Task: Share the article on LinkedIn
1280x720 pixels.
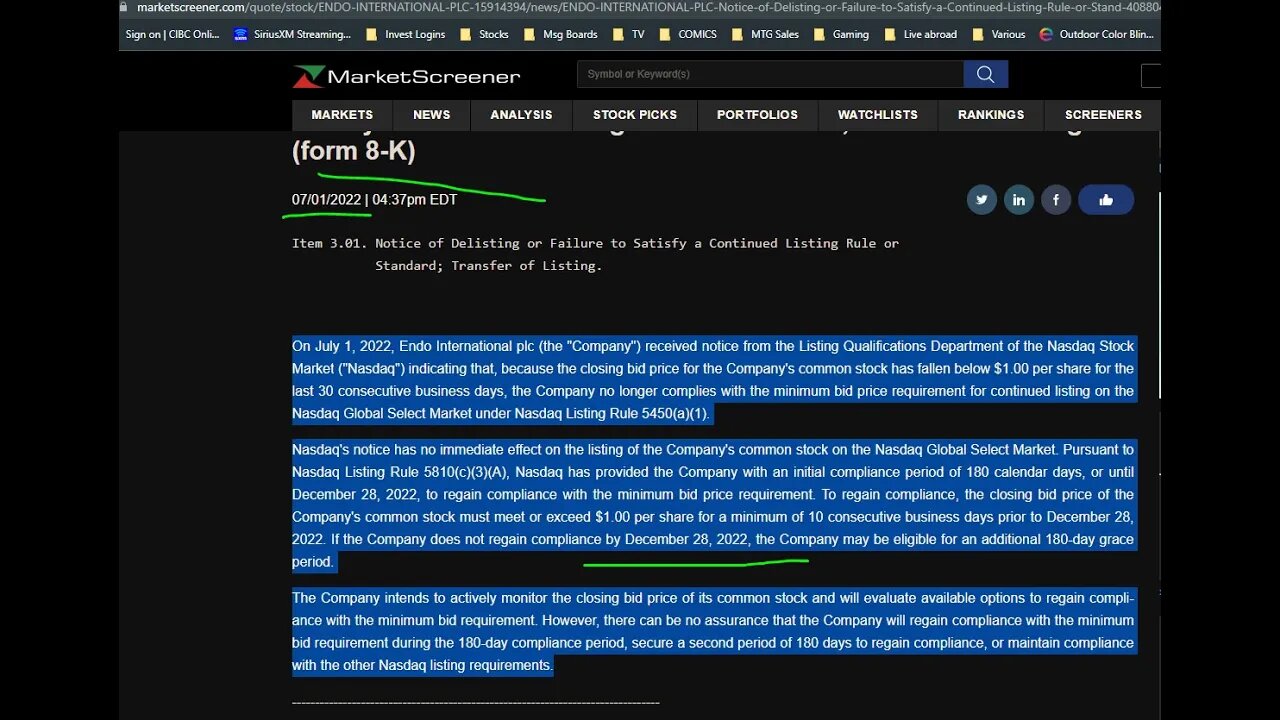Action: [x=1019, y=200]
